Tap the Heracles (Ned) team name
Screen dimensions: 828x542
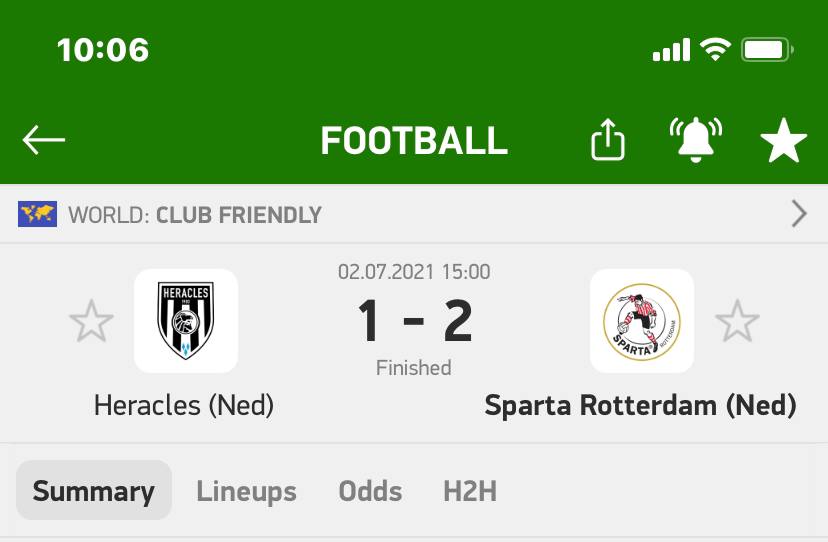184,405
